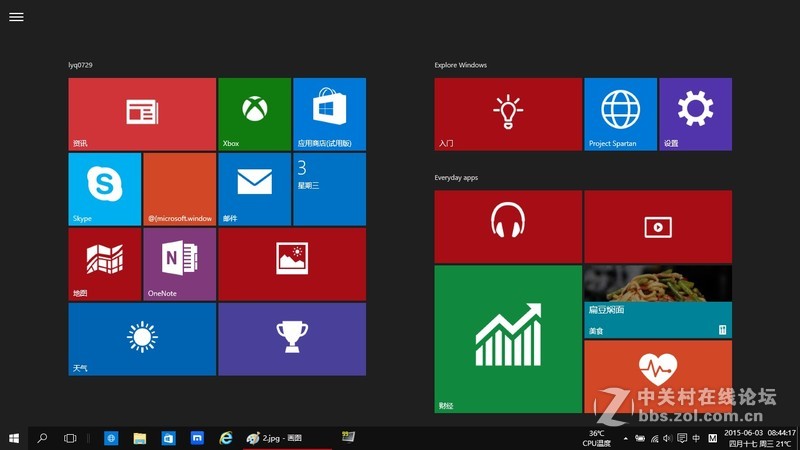
Task: Open the 邮件 mail tile
Action: (255, 189)
